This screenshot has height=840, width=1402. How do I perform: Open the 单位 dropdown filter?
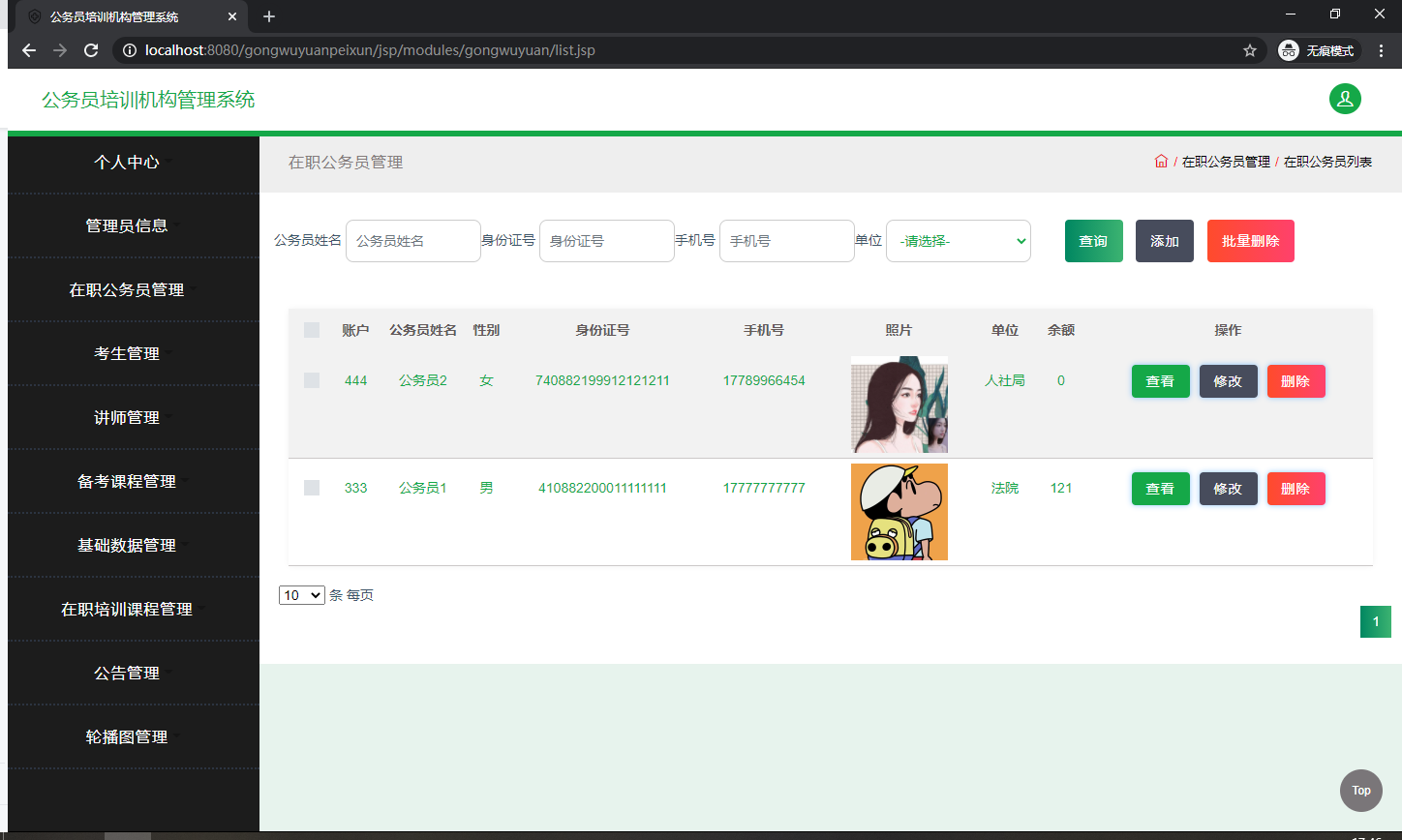(959, 241)
